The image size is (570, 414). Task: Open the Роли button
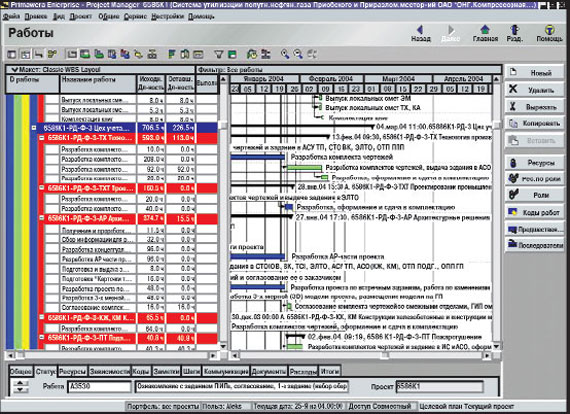(x=534, y=195)
